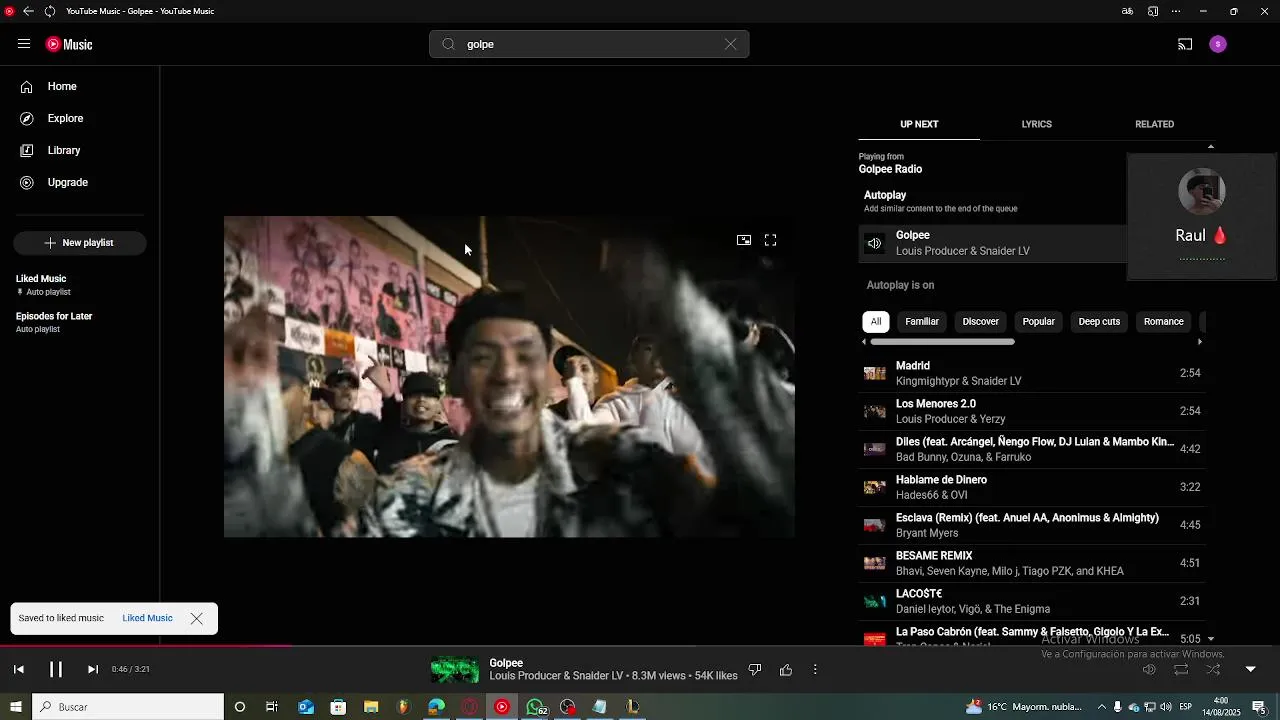This screenshot has height=720, width=1280.
Task: Select the Romance filter chip
Action: (x=1163, y=322)
